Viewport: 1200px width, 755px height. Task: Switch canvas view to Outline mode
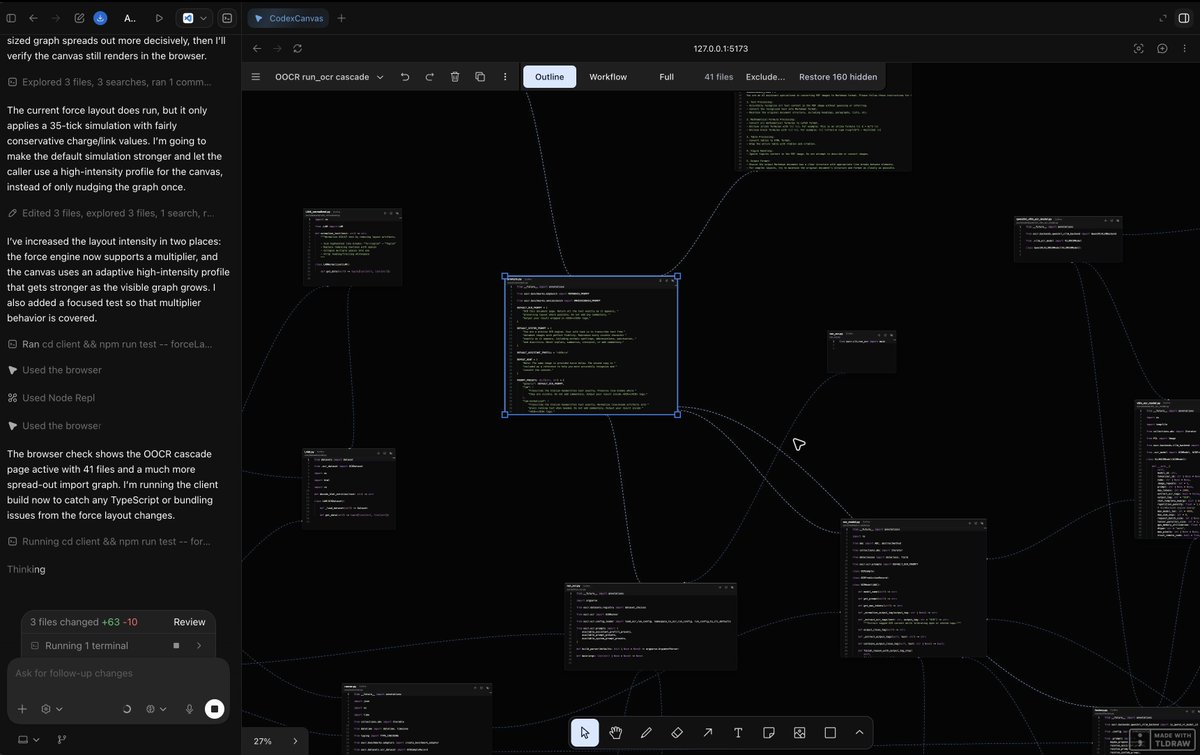[x=549, y=77]
